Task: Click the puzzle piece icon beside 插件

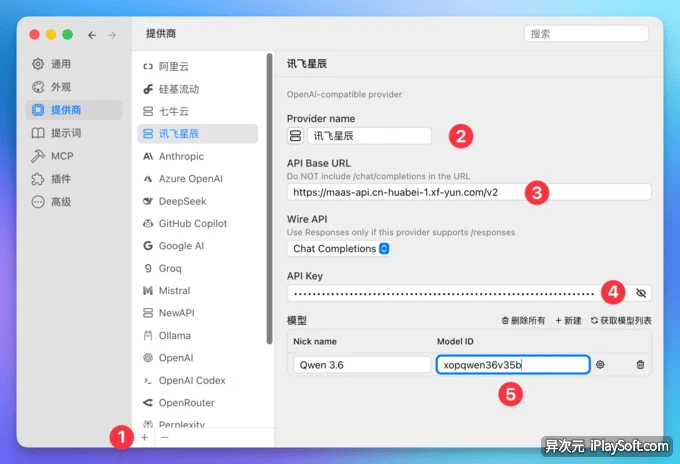Action: tap(38, 179)
